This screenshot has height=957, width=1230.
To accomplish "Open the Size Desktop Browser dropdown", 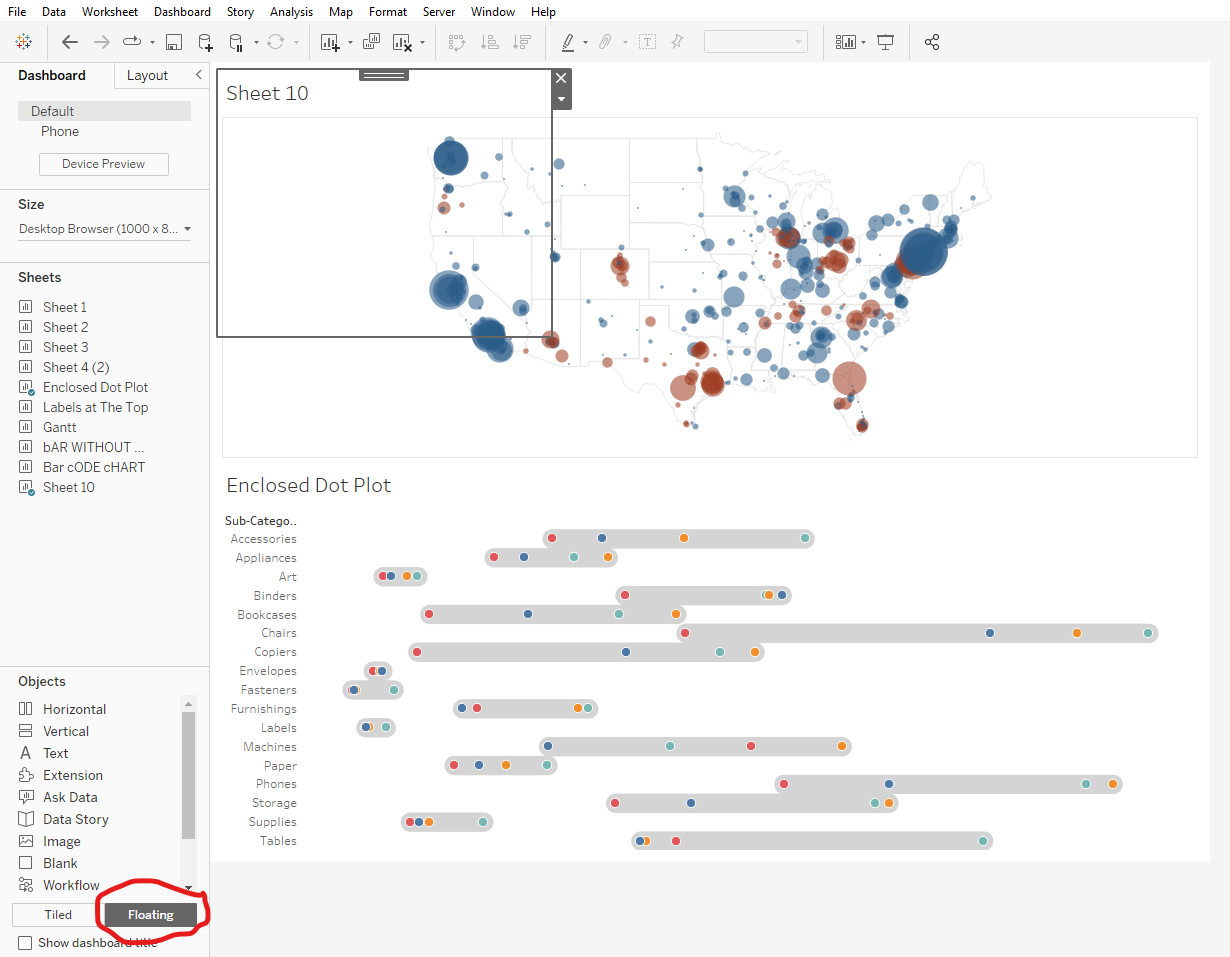I will click(x=105, y=229).
